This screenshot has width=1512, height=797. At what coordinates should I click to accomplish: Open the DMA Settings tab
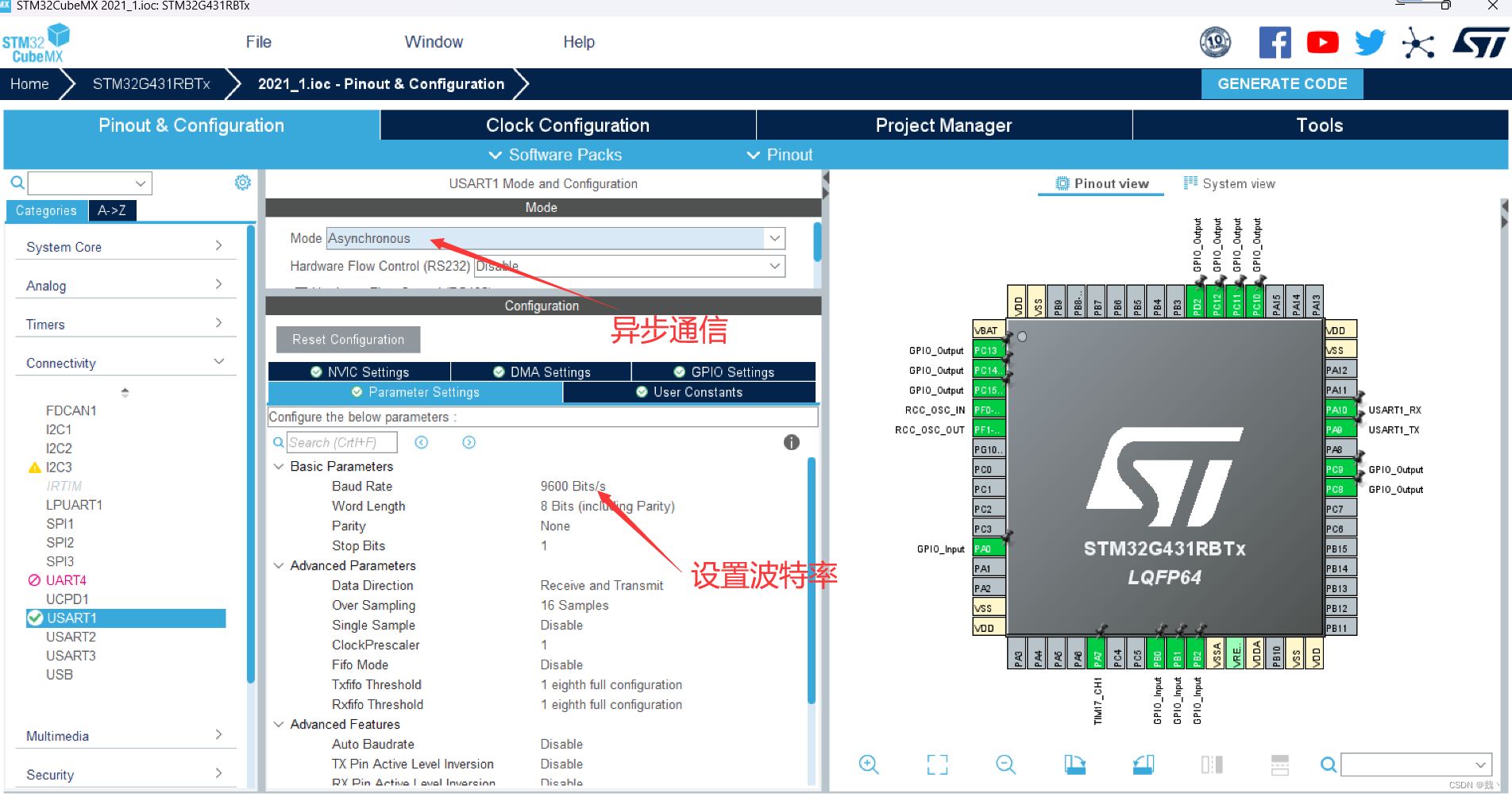pos(542,372)
